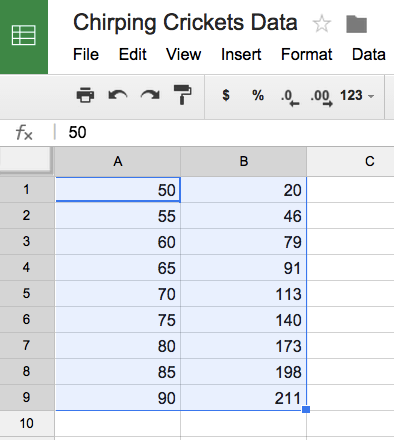
Task: Redo the last action
Action: point(150,96)
